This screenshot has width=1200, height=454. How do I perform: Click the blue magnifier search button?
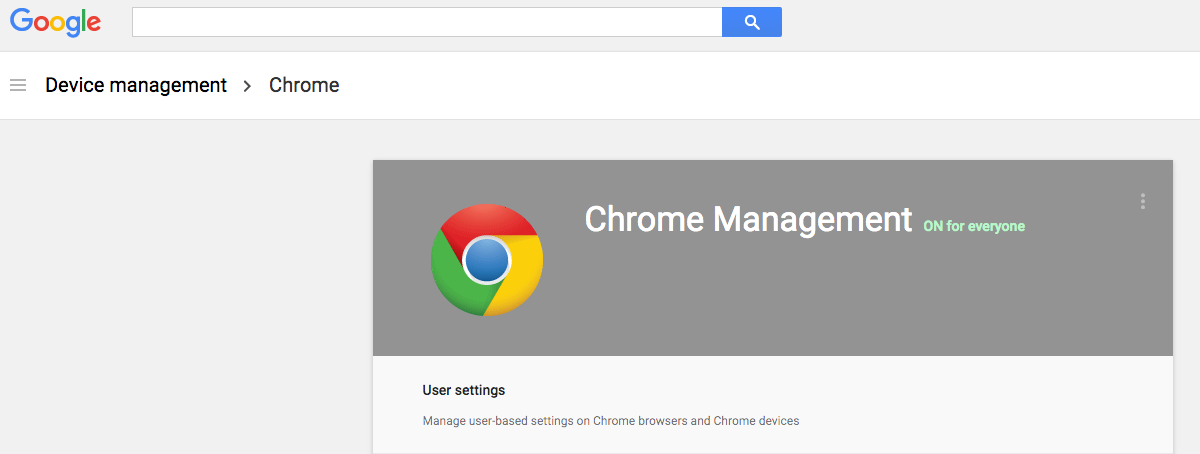click(x=752, y=22)
